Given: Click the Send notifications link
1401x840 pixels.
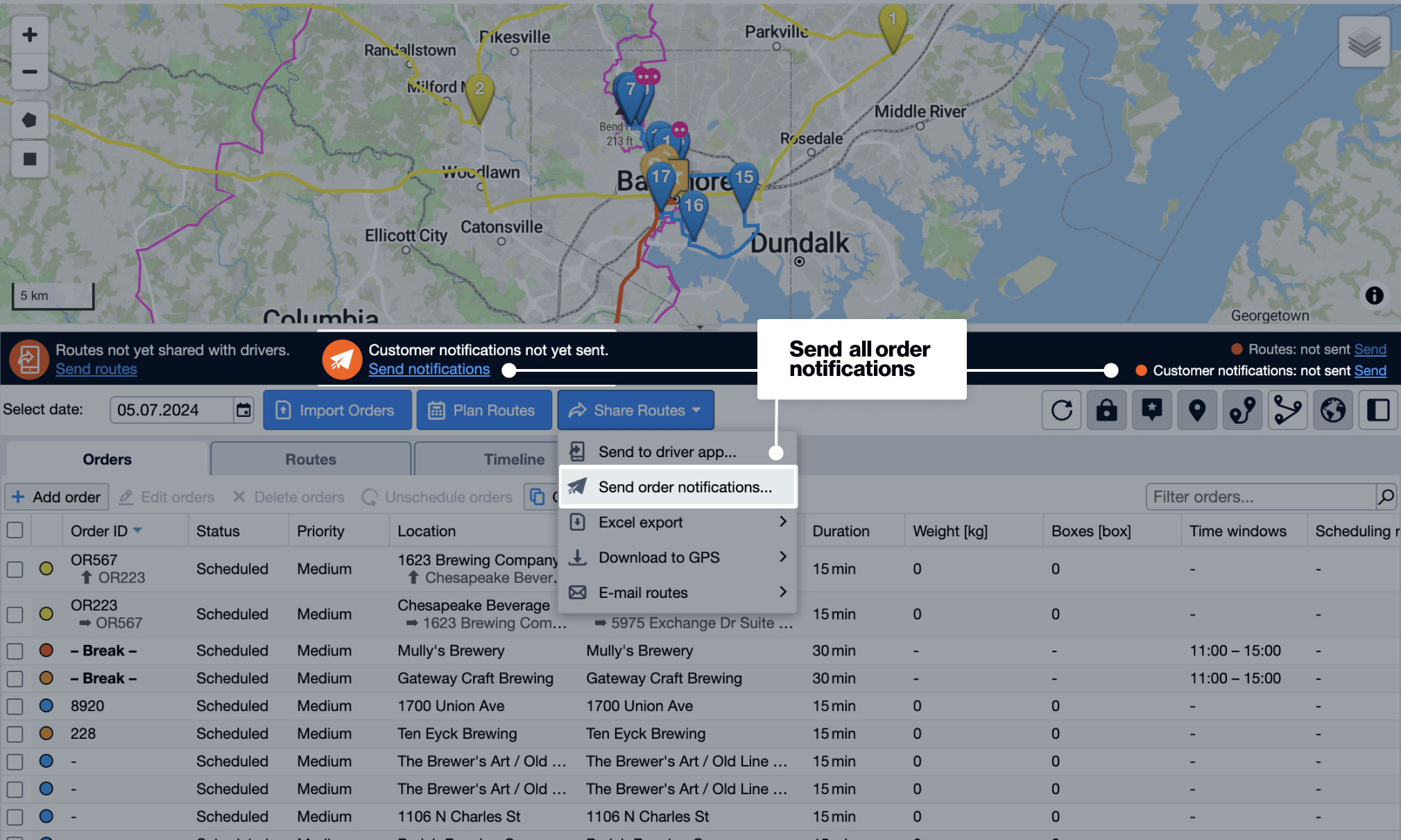Looking at the screenshot, I should point(429,369).
